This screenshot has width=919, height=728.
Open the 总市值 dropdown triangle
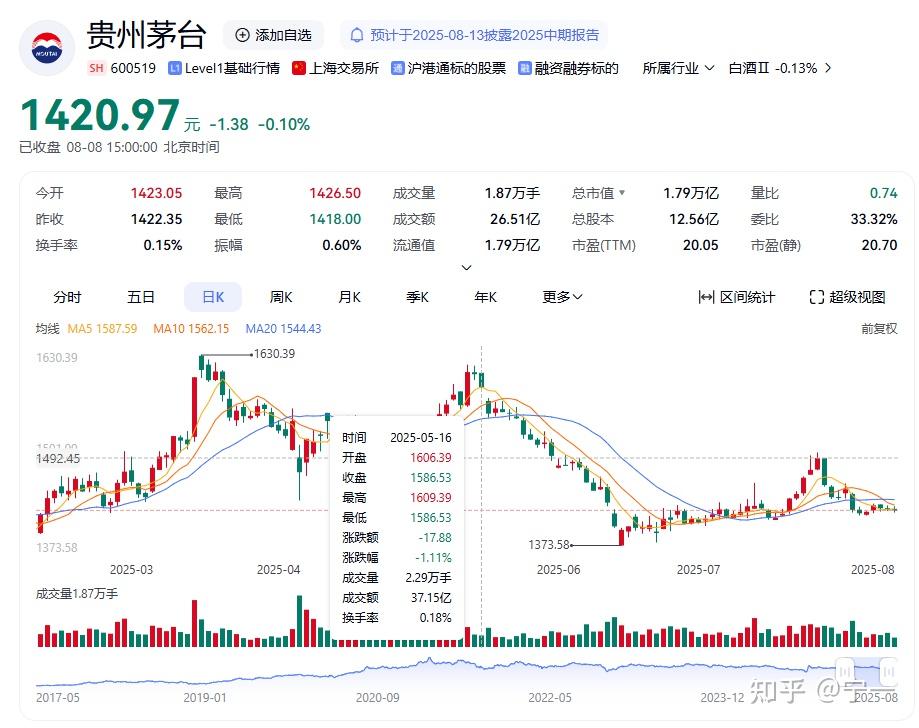tap(622, 192)
